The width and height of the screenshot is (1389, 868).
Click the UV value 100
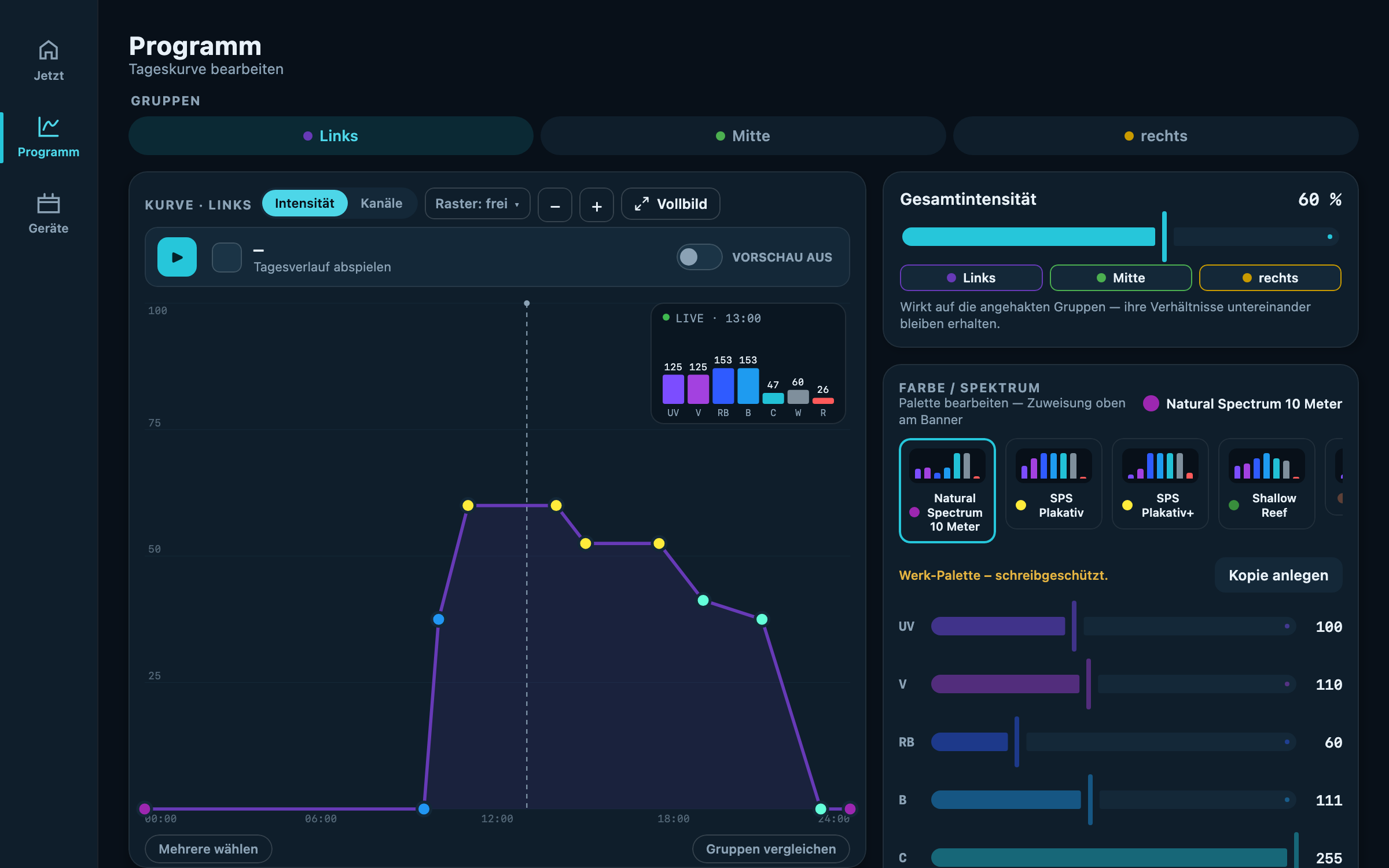(x=1329, y=627)
